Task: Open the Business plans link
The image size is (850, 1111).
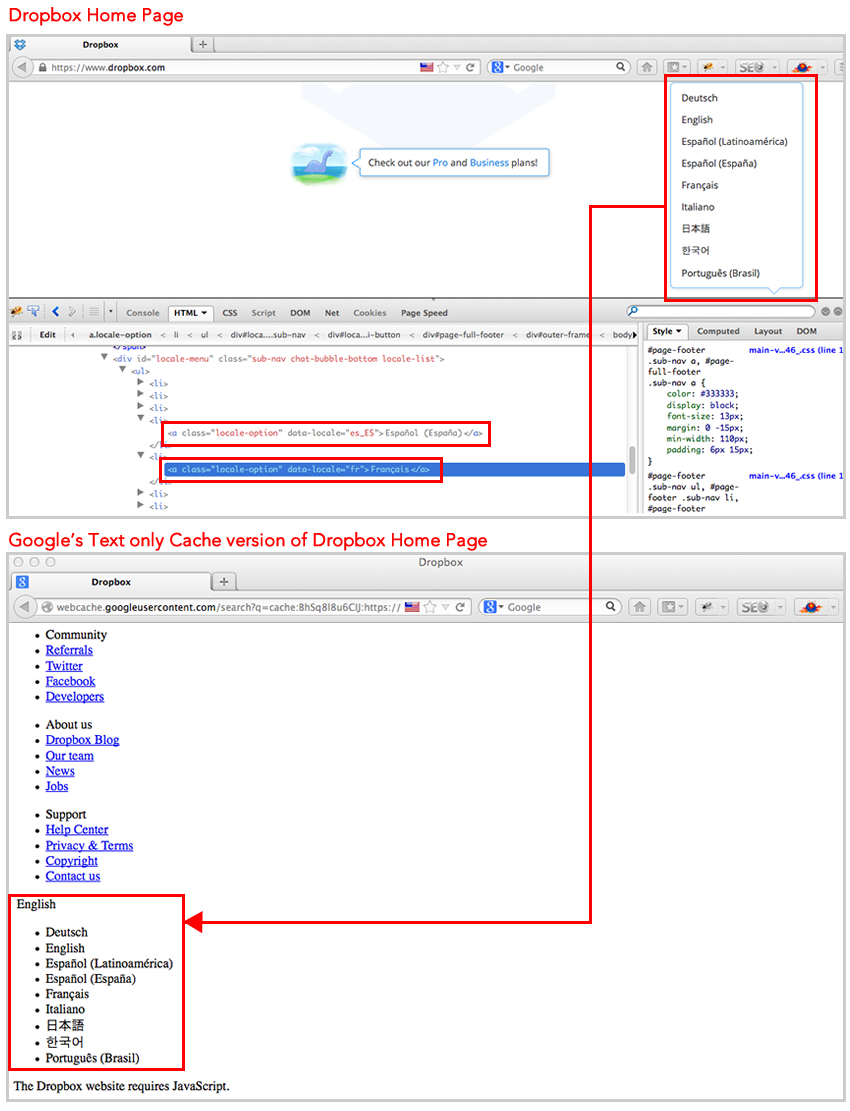Action: click(x=489, y=162)
